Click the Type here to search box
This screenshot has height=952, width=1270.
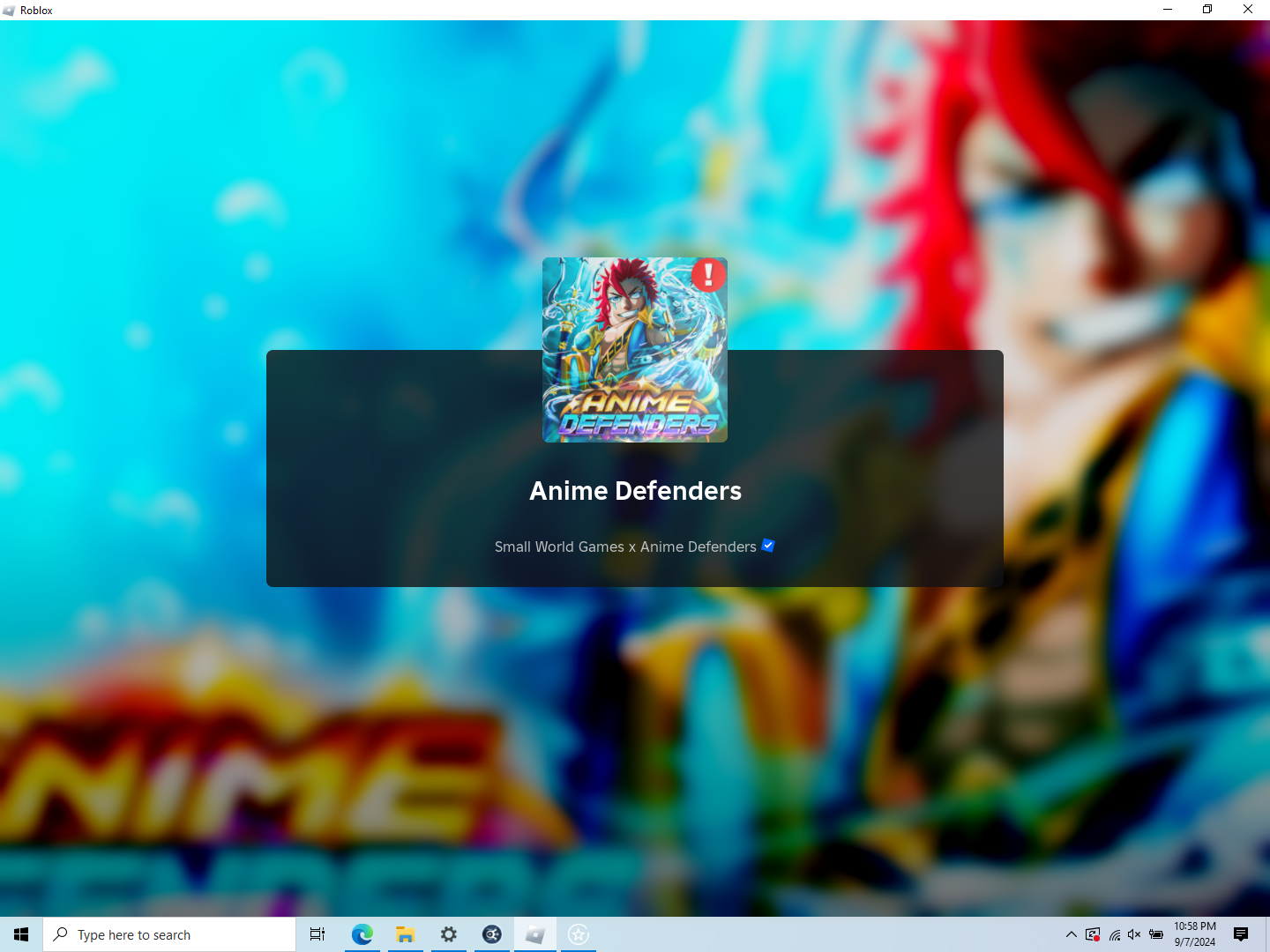[x=169, y=934]
